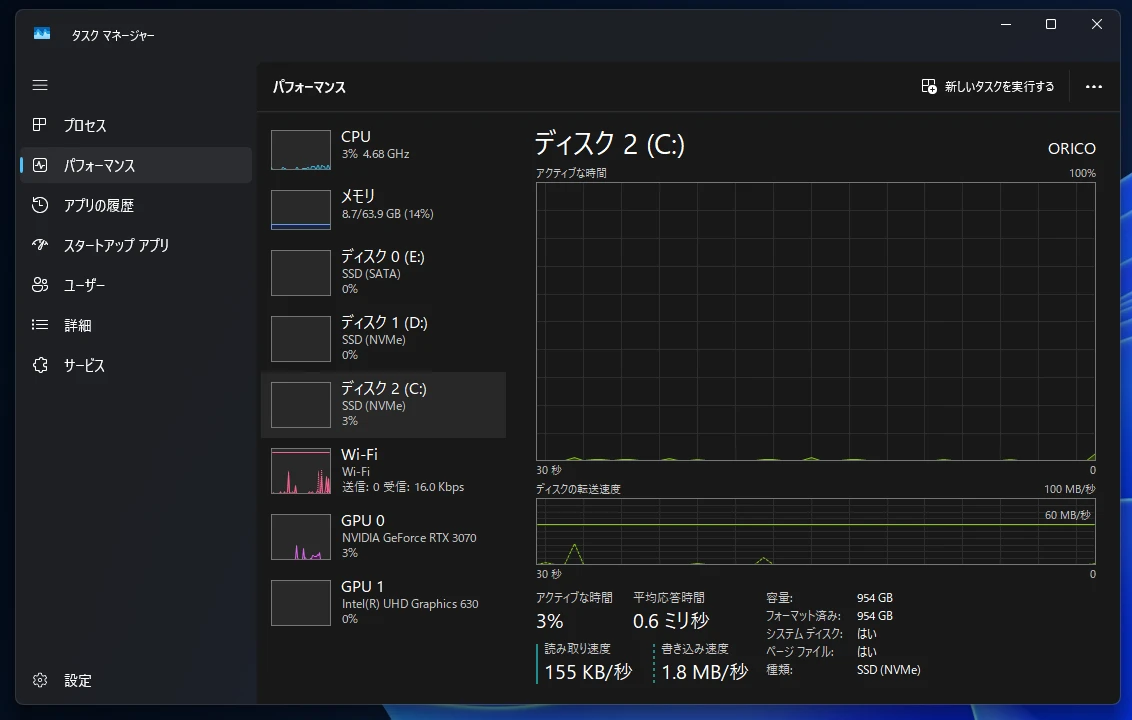Select ディスク 0 (E:) entry

tap(383, 272)
